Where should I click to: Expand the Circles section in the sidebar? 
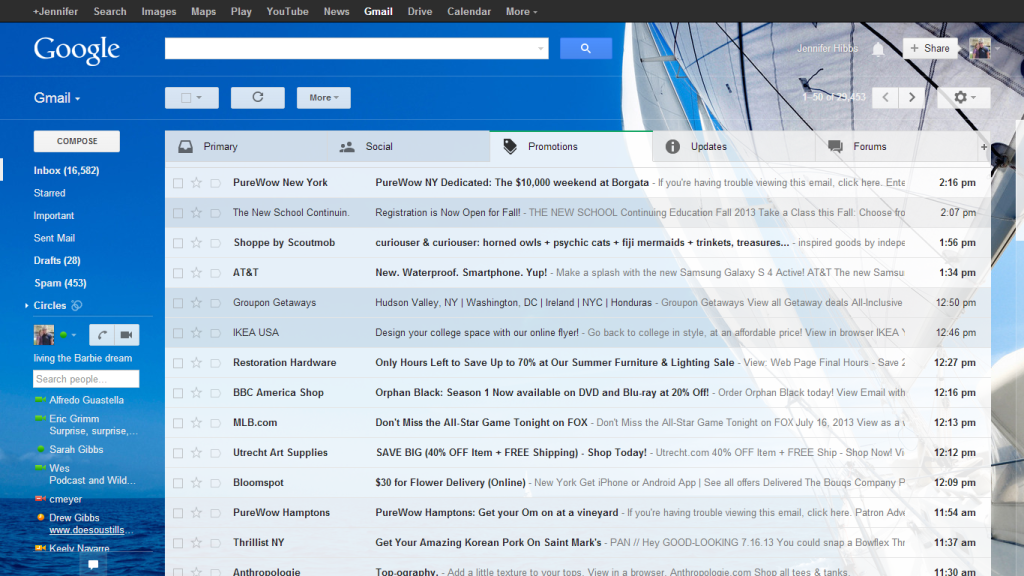point(26,306)
